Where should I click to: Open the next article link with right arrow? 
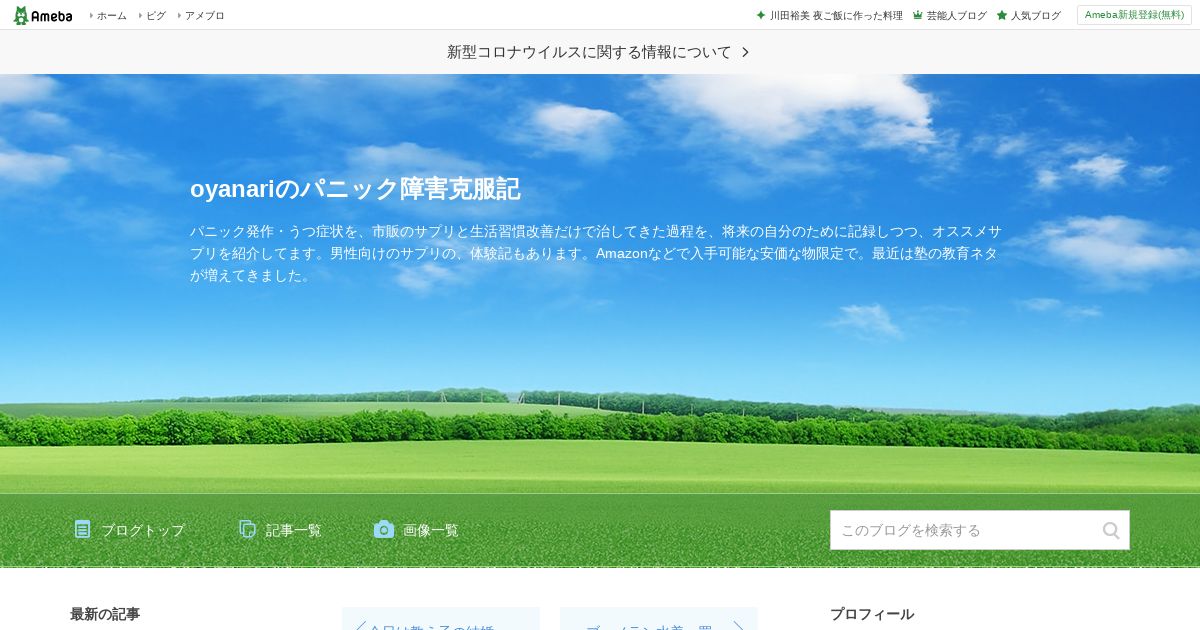[x=659, y=619]
